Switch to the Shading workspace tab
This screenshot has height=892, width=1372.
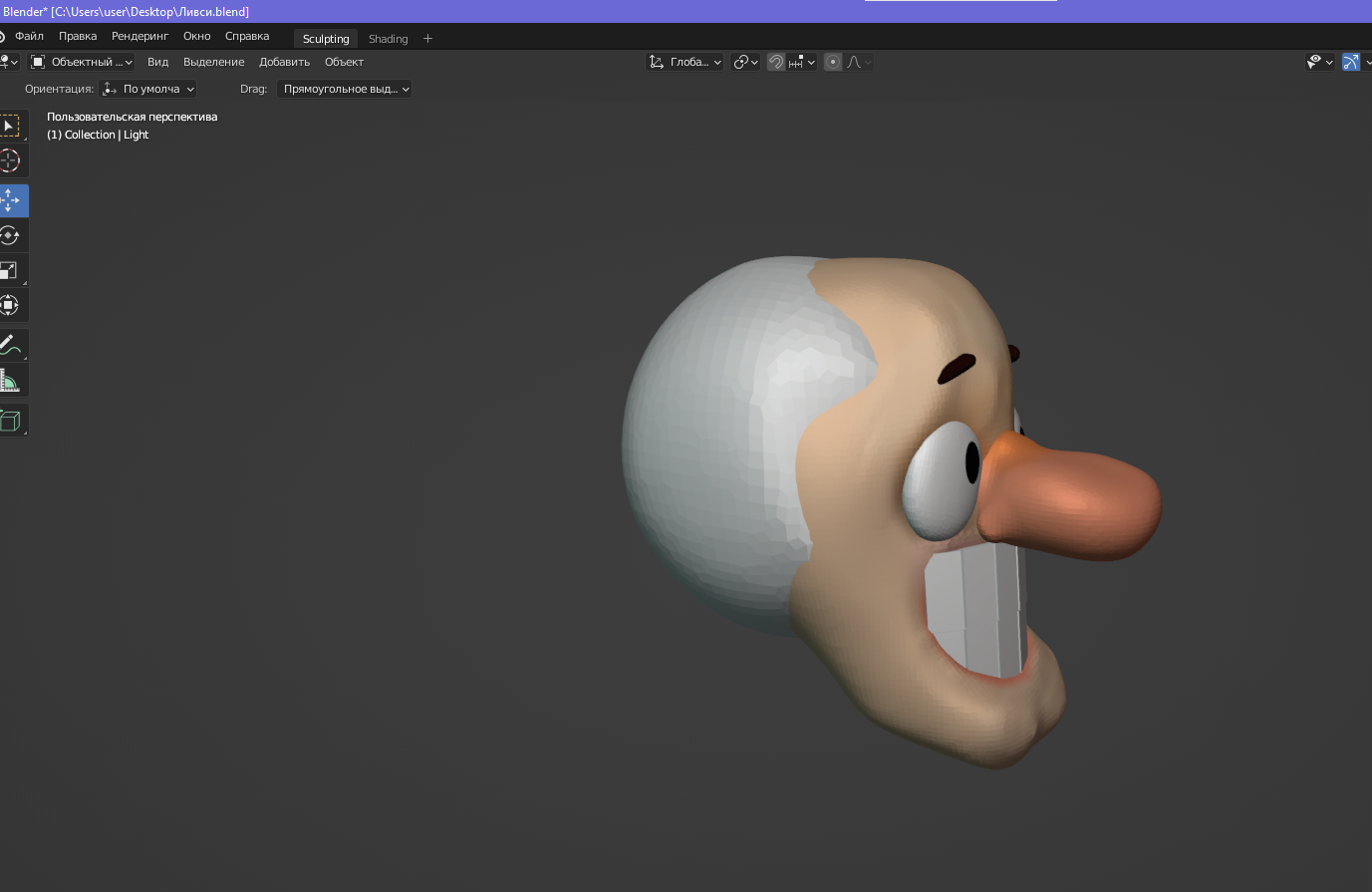point(388,39)
